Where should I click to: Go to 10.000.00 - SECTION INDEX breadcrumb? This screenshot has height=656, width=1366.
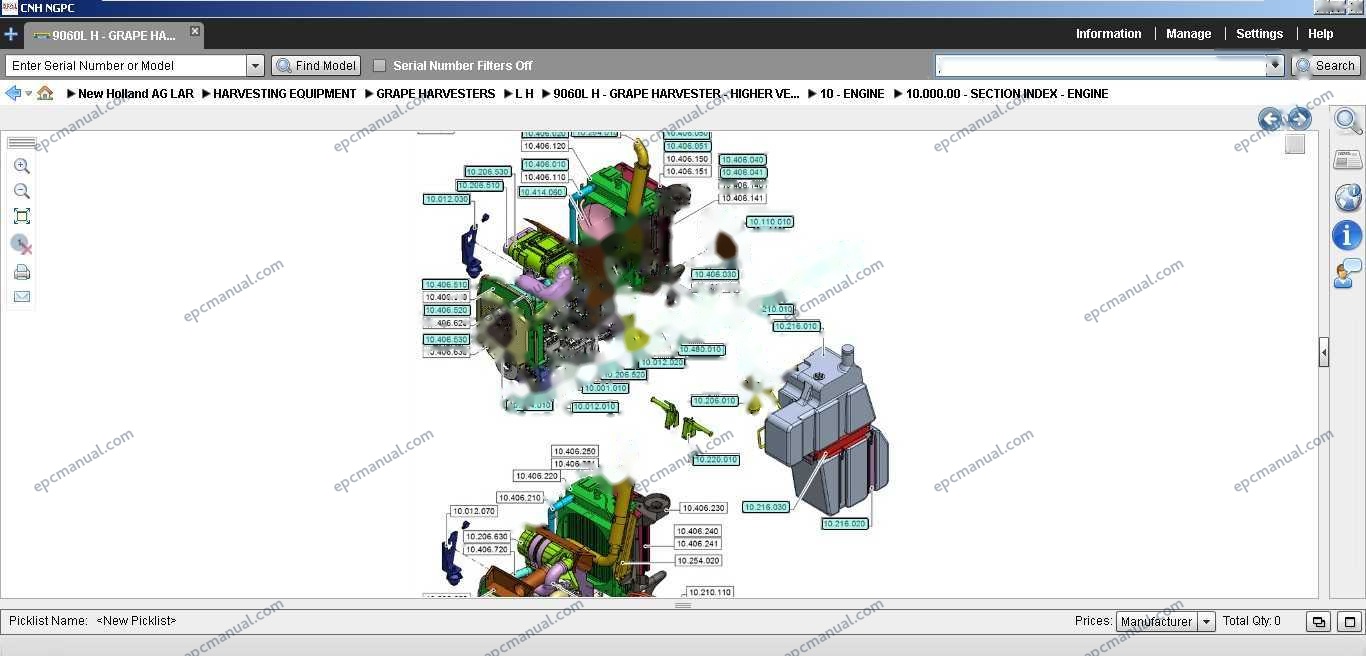point(1007,94)
